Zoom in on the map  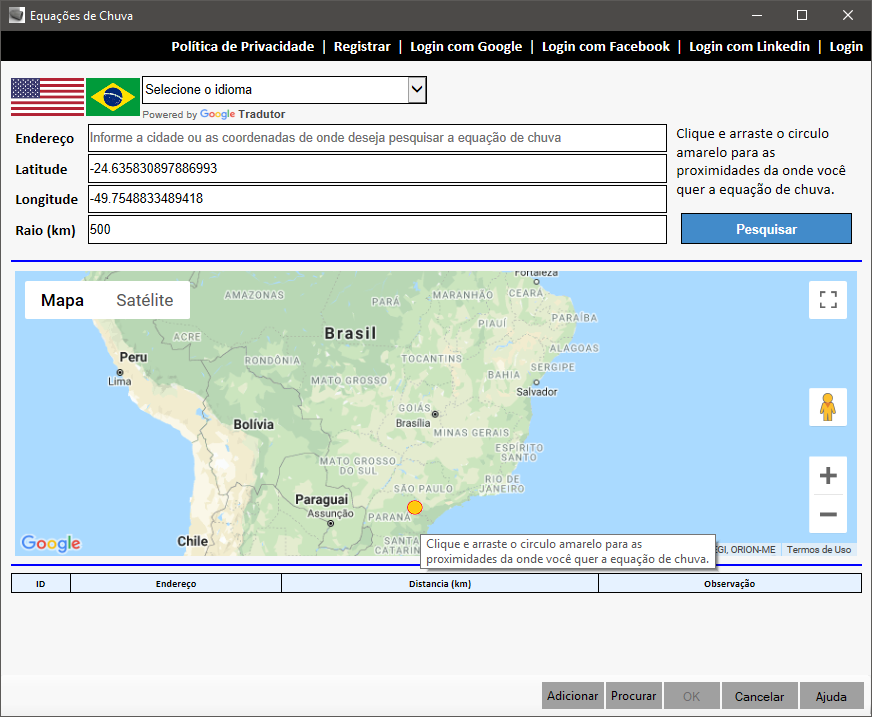[828, 476]
